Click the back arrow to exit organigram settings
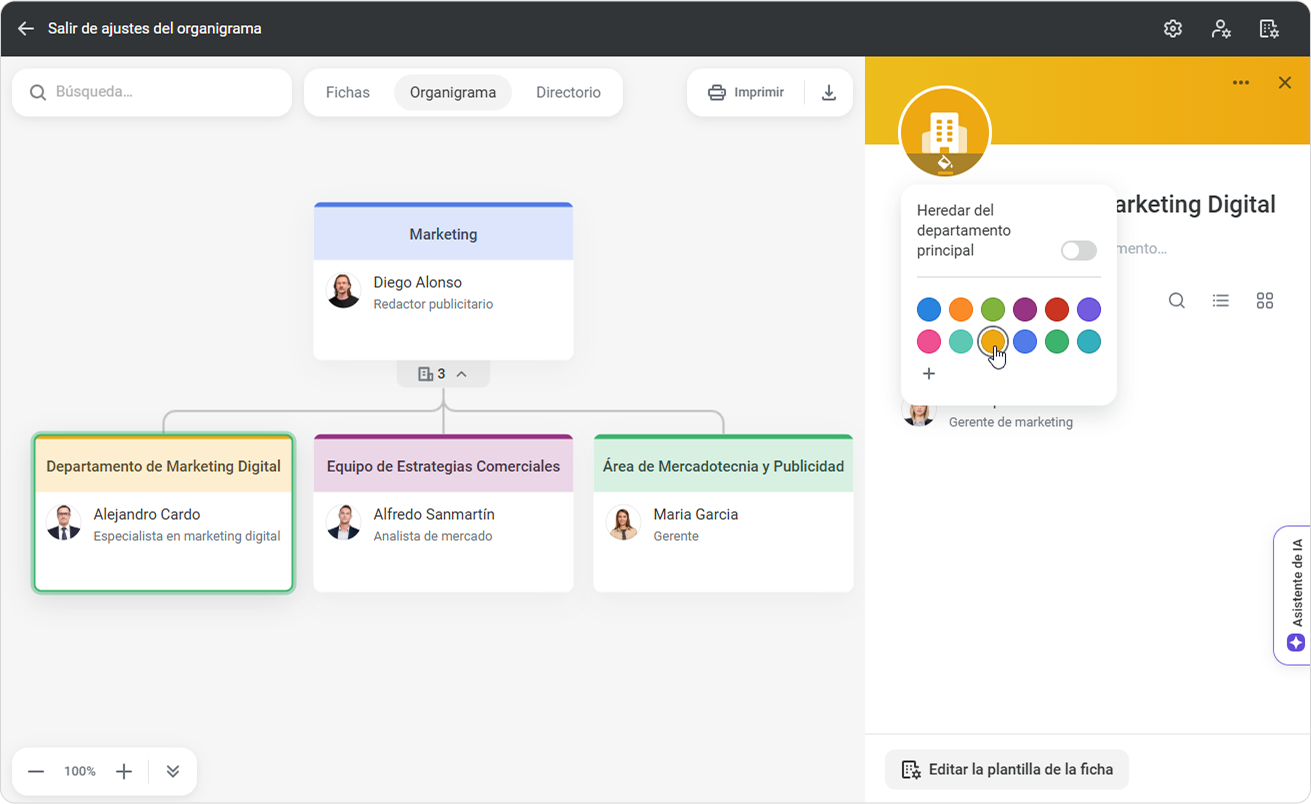The width and height of the screenshot is (1311, 804). click(26, 29)
